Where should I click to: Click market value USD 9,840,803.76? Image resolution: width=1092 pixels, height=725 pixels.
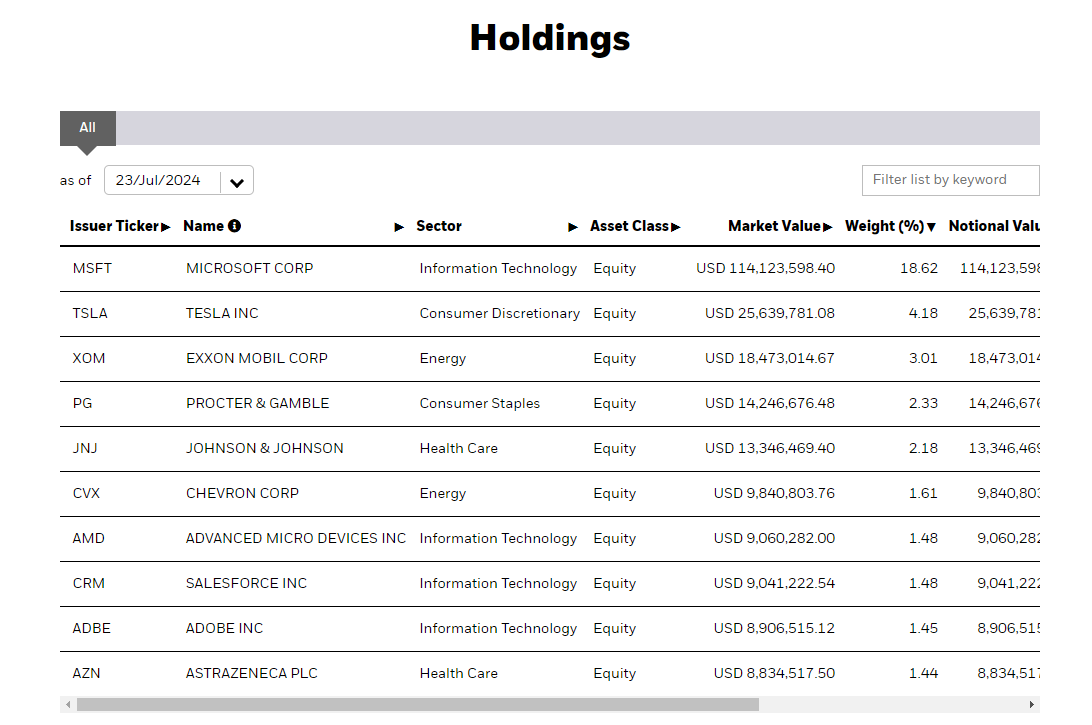(774, 494)
